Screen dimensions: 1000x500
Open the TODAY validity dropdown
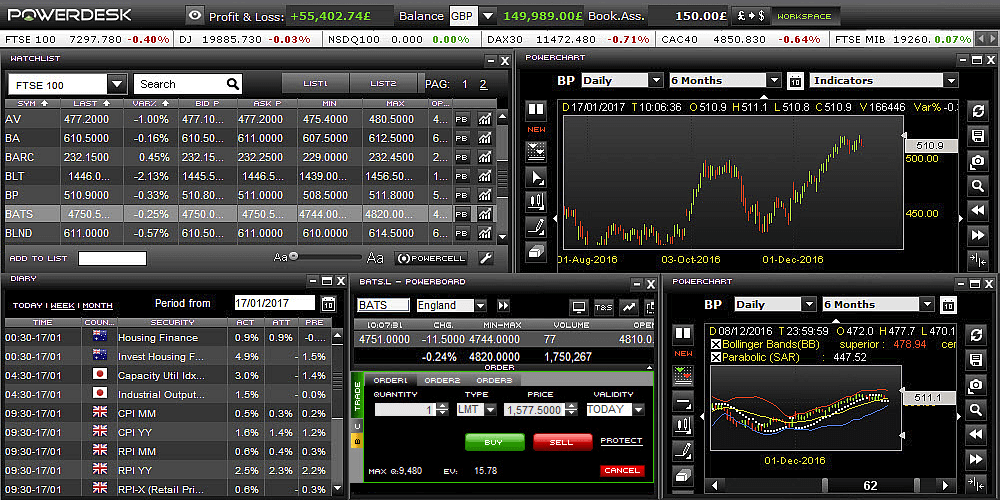click(x=638, y=409)
